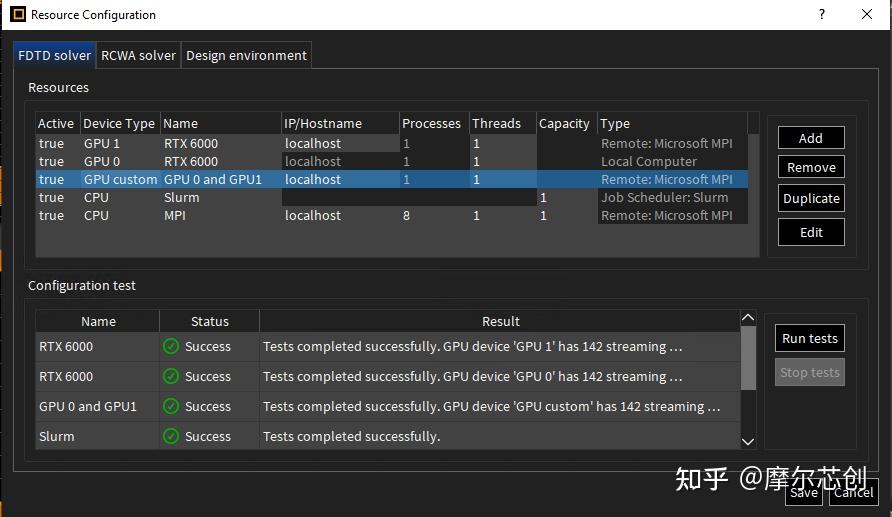The height and width of the screenshot is (517, 892).
Task: Click the Resource Configuration window app icon
Action: tap(17, 15)
